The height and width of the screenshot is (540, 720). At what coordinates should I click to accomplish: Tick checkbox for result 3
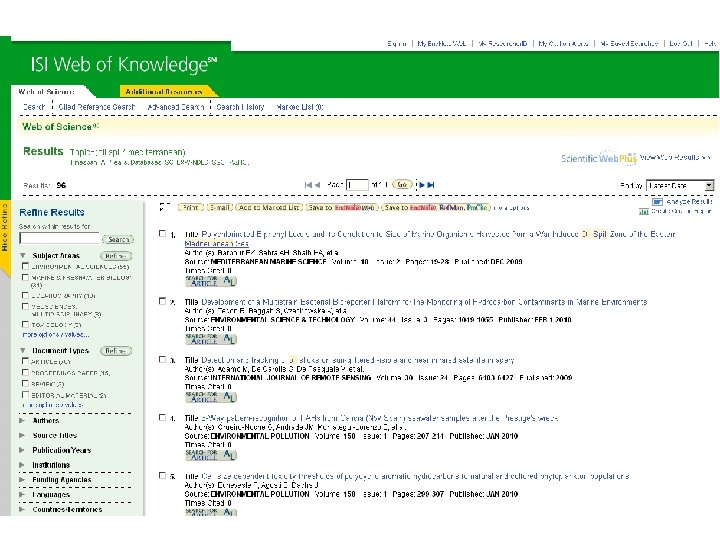(x=162, y=360)
